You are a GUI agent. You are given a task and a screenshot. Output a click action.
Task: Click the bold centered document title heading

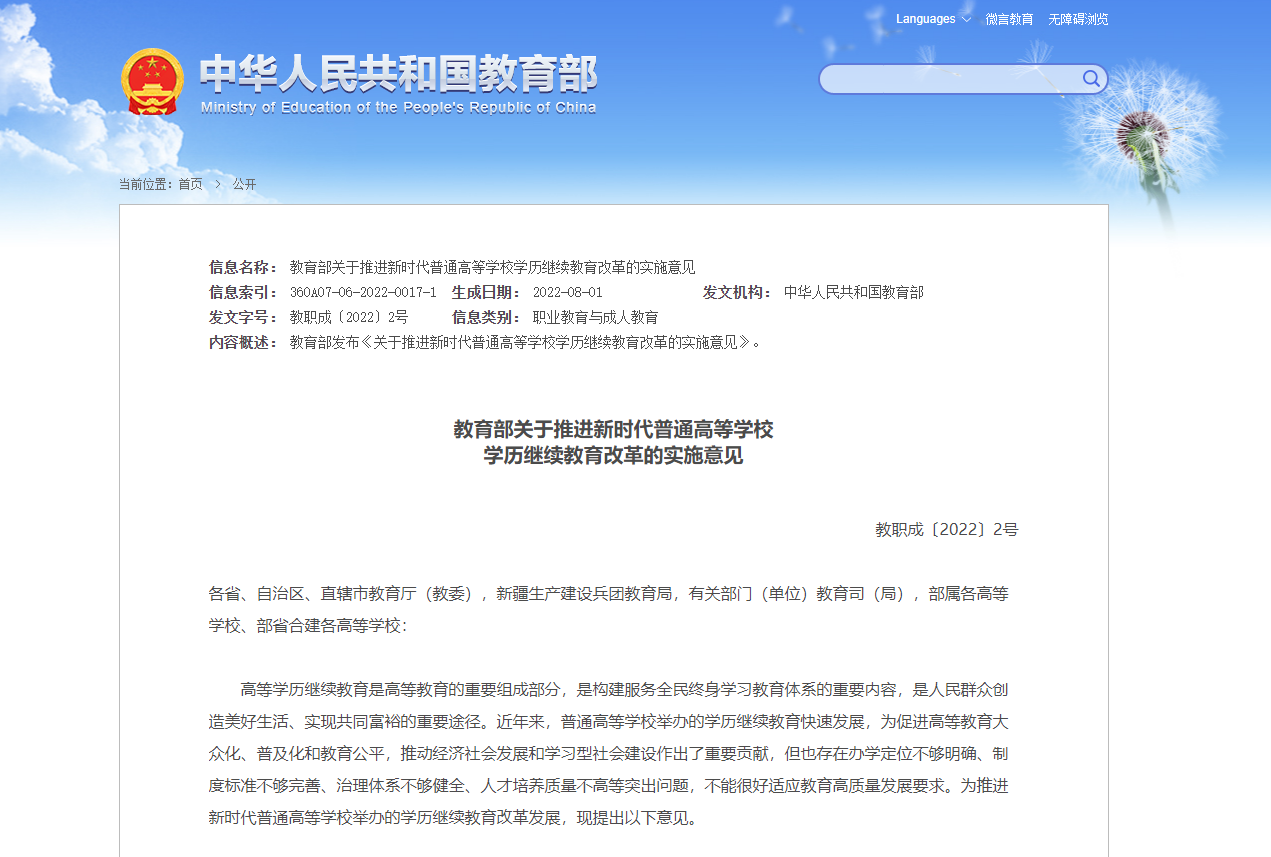[x=613, y=442]
